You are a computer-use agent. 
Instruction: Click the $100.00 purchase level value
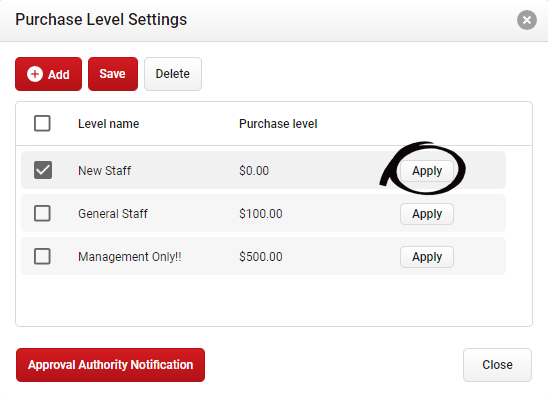(261, 214)
